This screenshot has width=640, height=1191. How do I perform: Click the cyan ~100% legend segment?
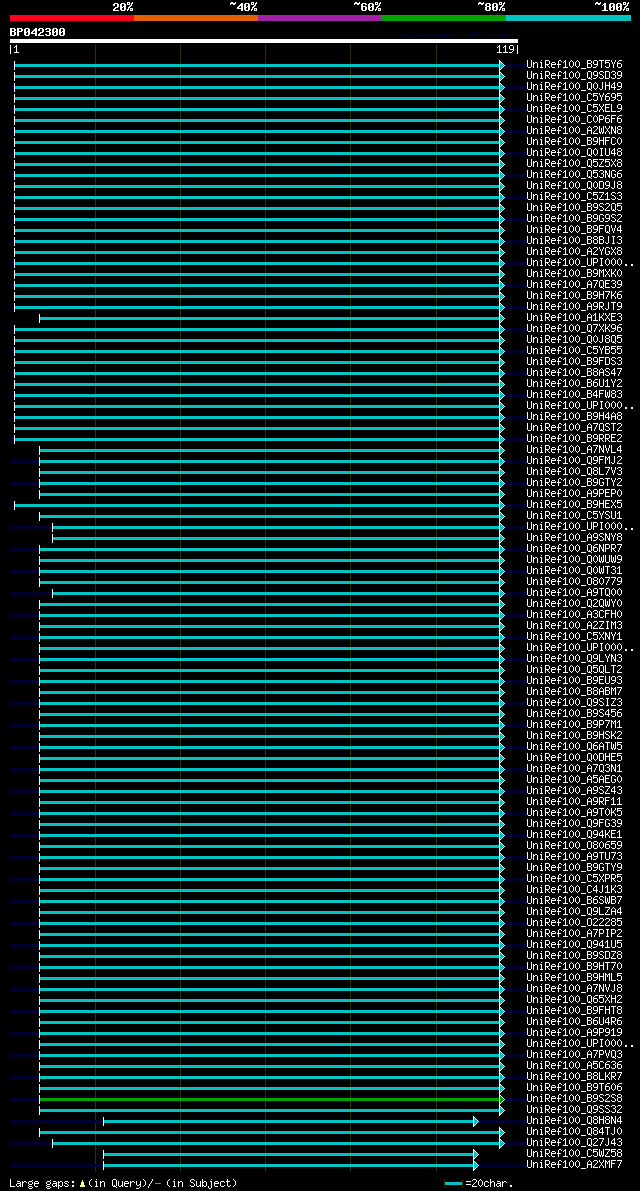click(569, 17)
